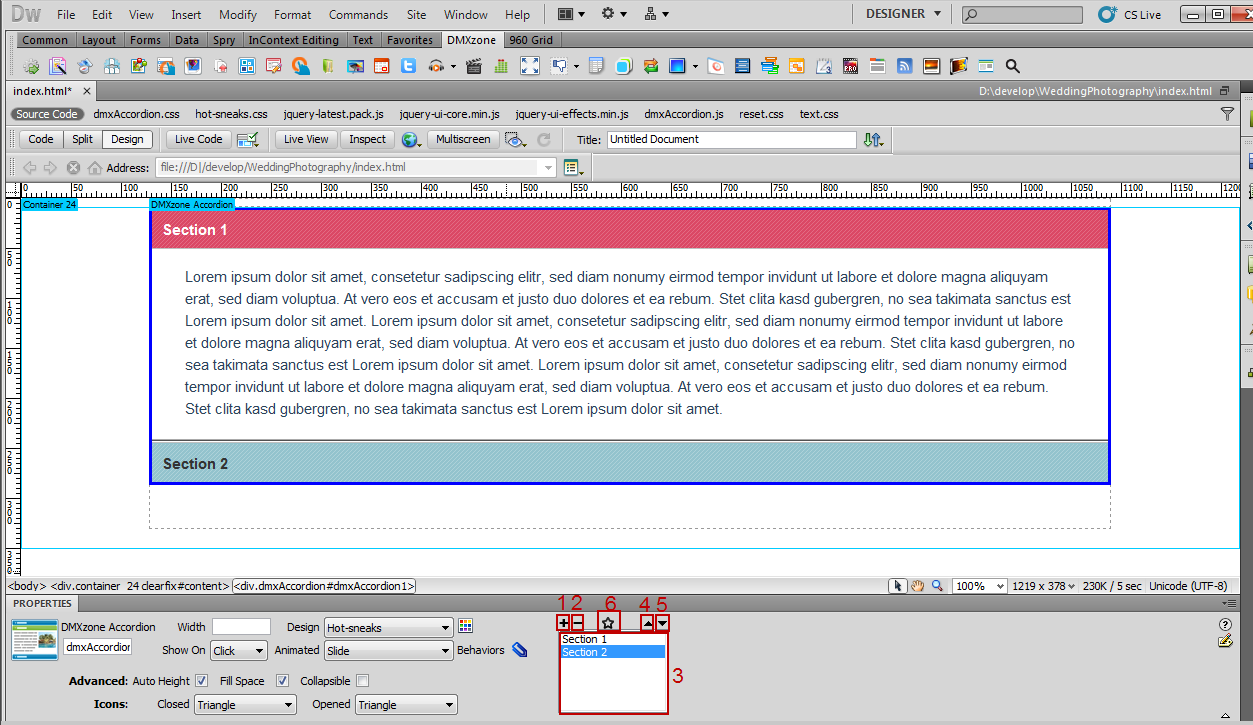Open the Show On dropdown

click(x=238, y=651)
